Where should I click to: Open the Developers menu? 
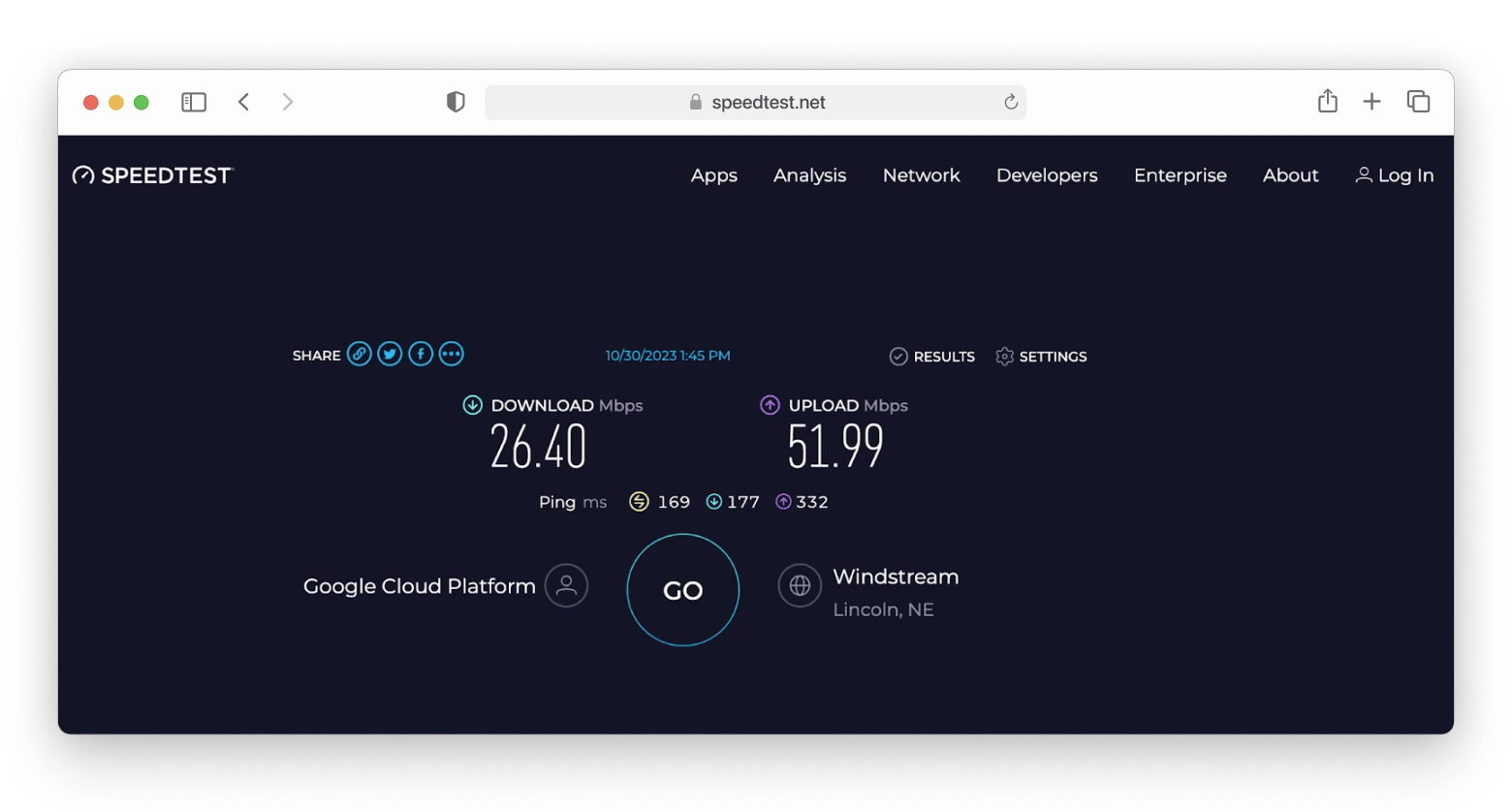point(1047,175)
